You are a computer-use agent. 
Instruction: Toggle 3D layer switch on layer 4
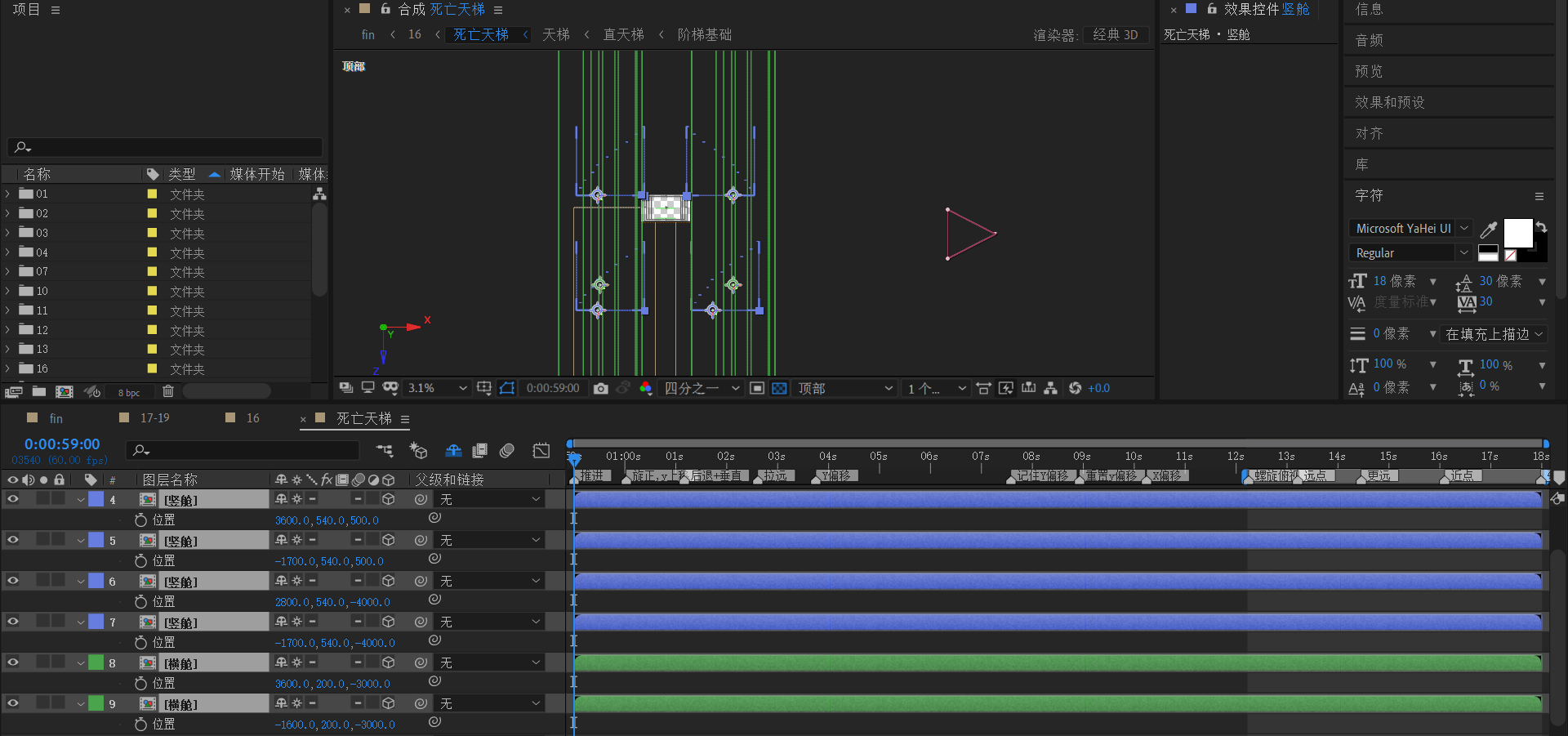(x=389, y=499)
